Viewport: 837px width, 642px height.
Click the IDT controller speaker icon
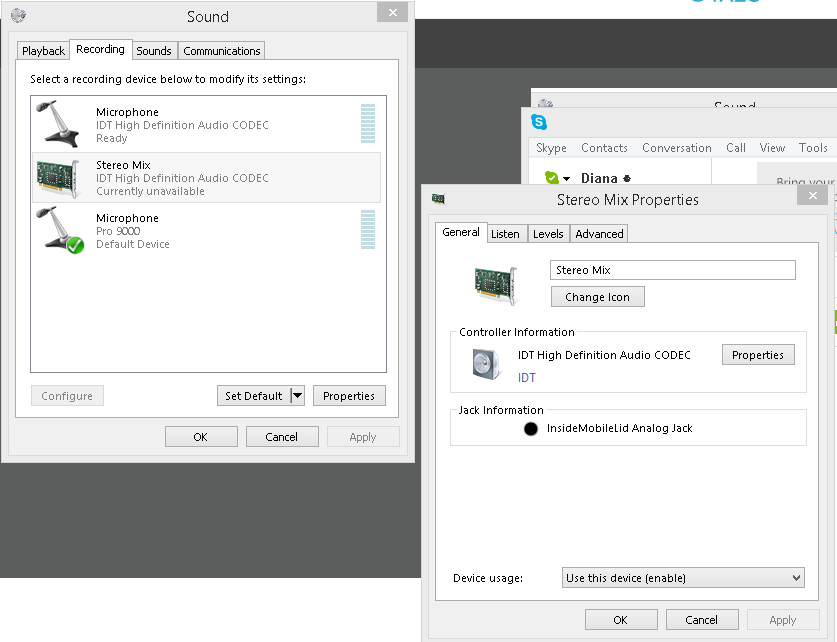(486, 364)
